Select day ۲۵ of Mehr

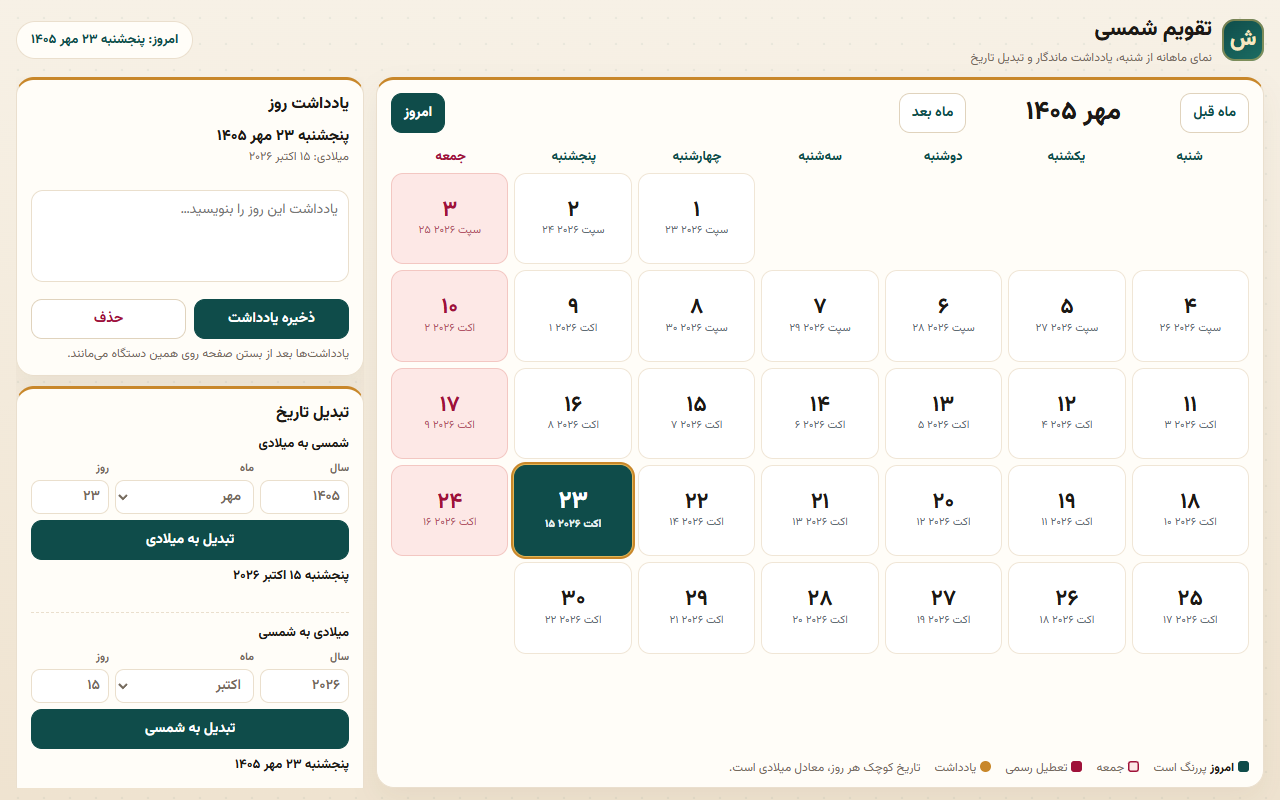[1190, 608]
